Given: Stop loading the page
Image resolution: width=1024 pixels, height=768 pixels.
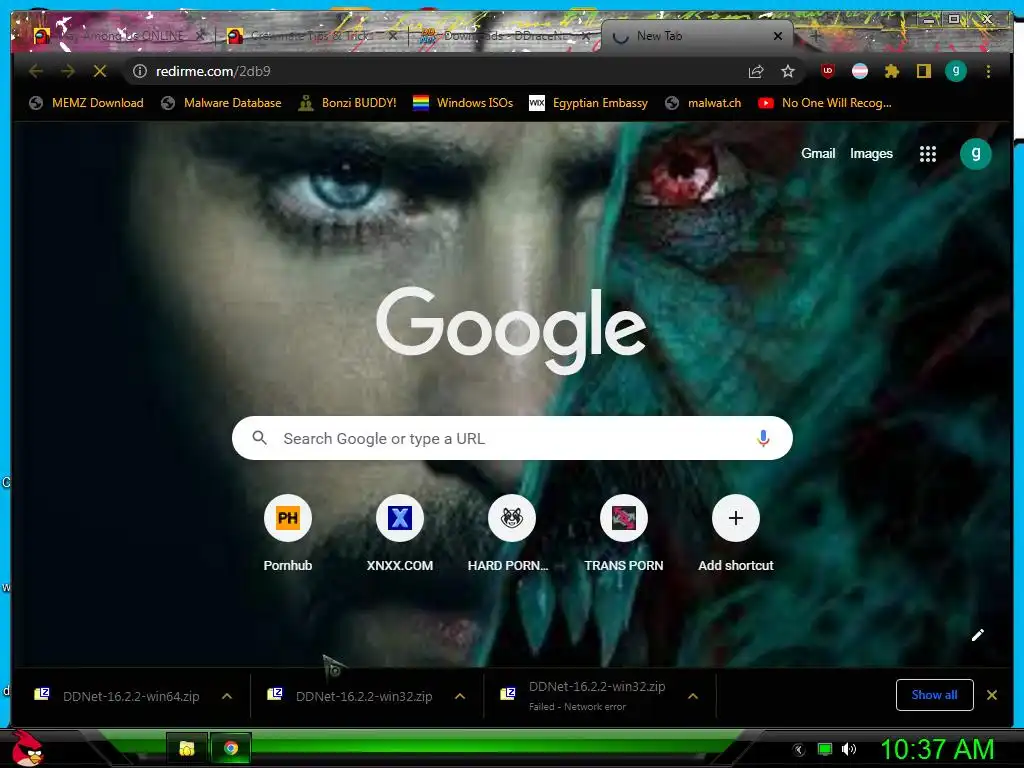Looking at the screenshot, I should (x=100, y=71).
